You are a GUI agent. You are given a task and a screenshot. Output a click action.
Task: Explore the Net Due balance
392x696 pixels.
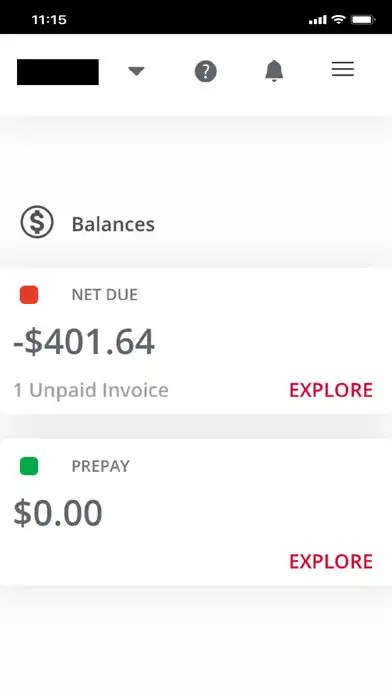(x=331, y=390)
